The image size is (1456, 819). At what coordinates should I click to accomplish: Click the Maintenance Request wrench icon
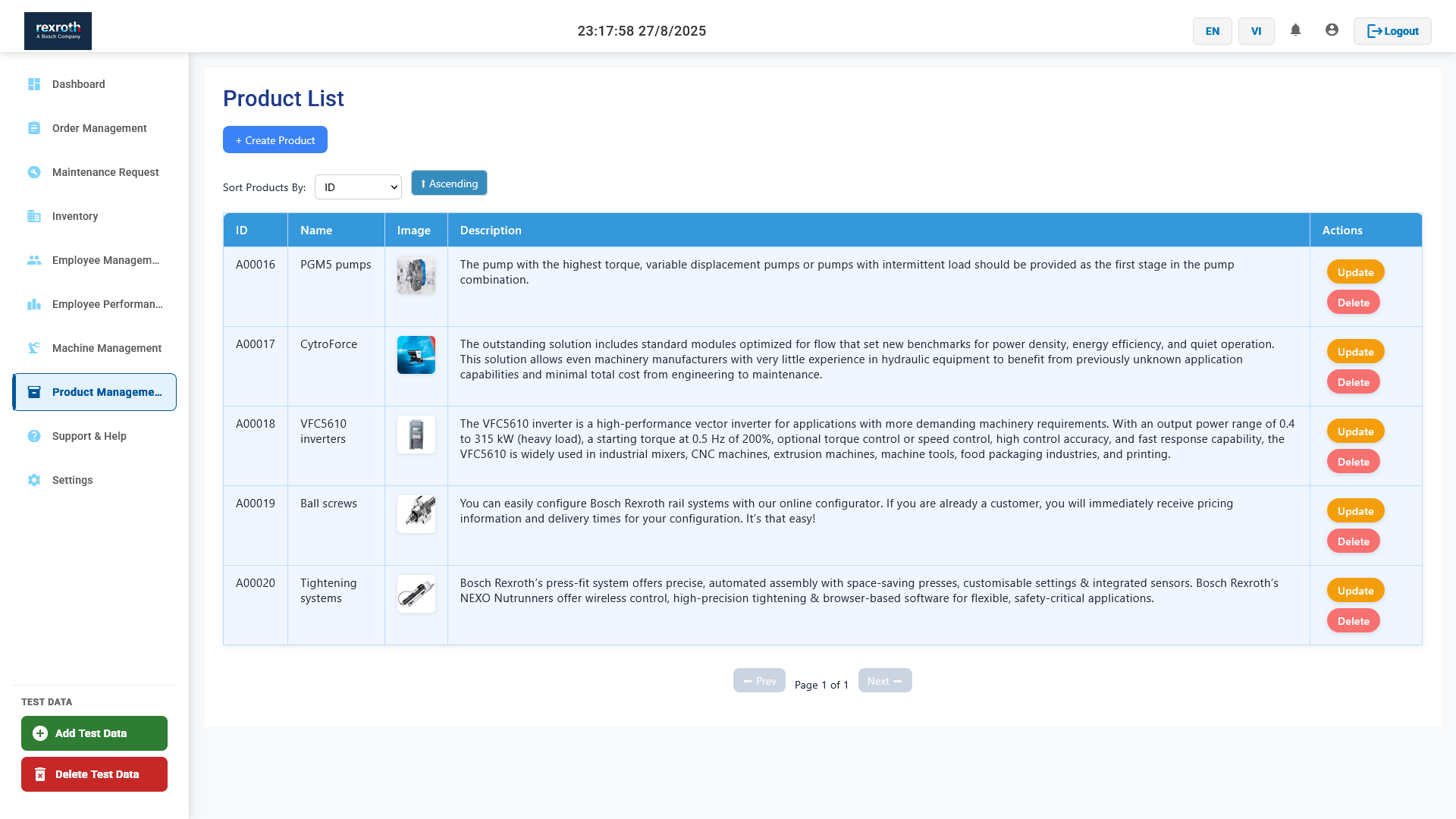pyautogui.click(x=34, y=172)
